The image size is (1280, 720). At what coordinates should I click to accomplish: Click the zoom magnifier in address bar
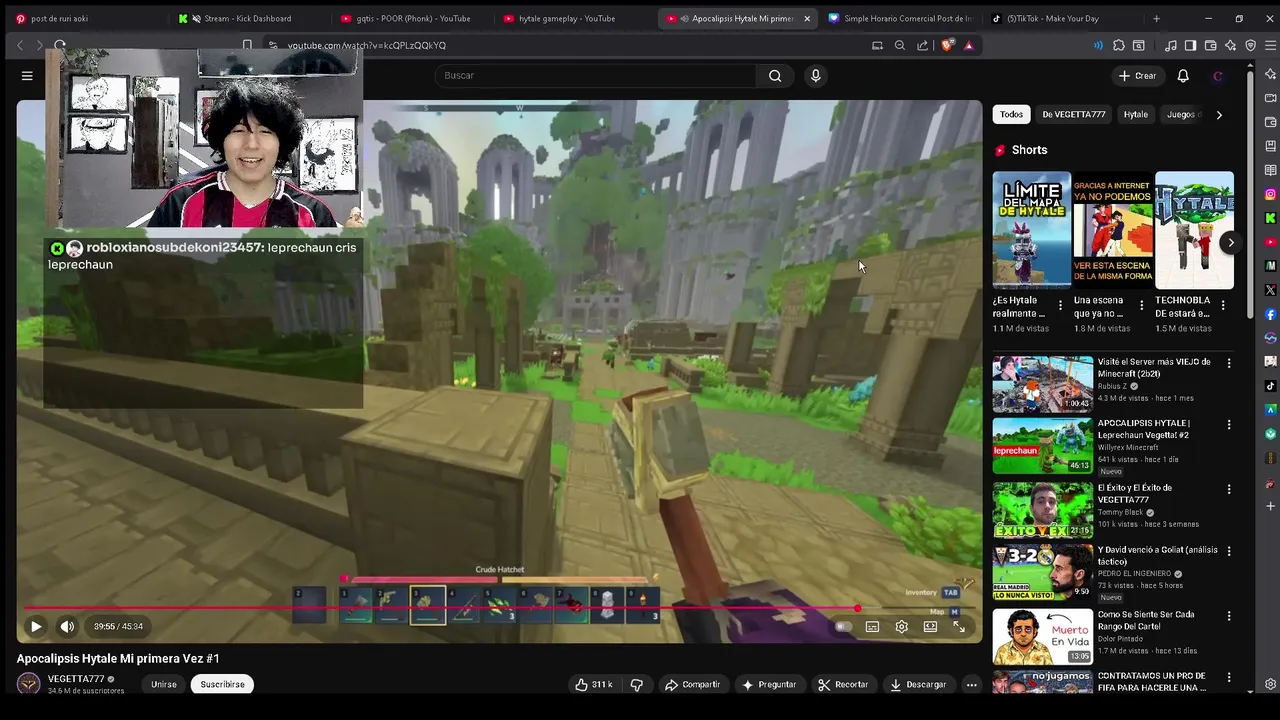point(900,45)
